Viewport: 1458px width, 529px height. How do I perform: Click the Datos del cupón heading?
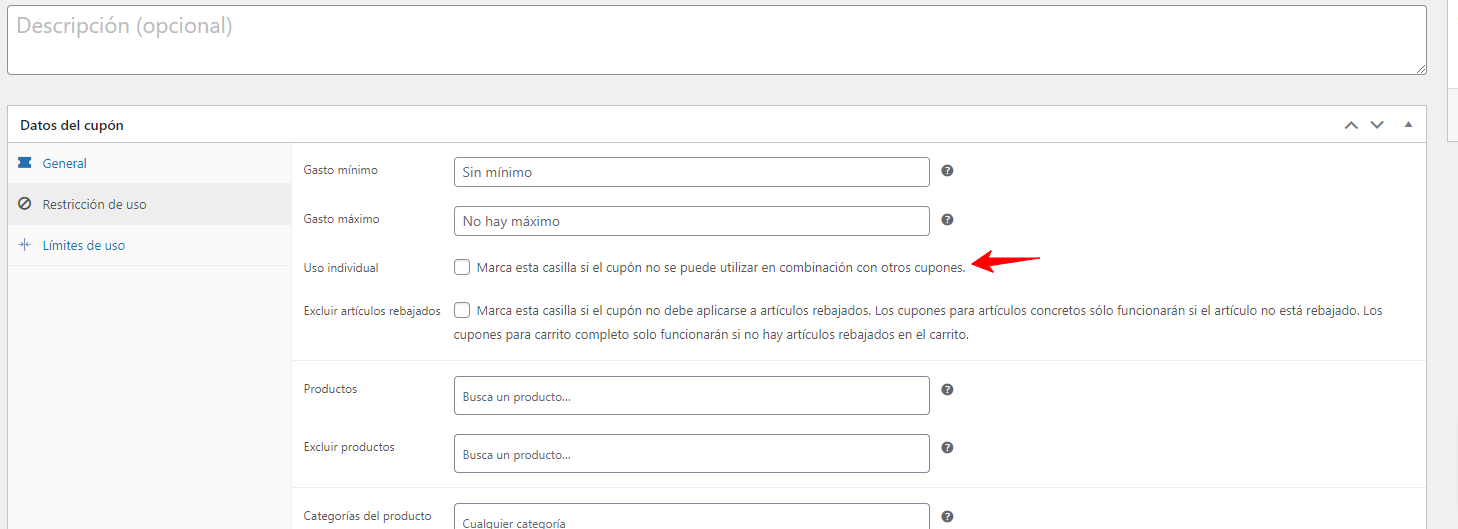click(72, 126)
